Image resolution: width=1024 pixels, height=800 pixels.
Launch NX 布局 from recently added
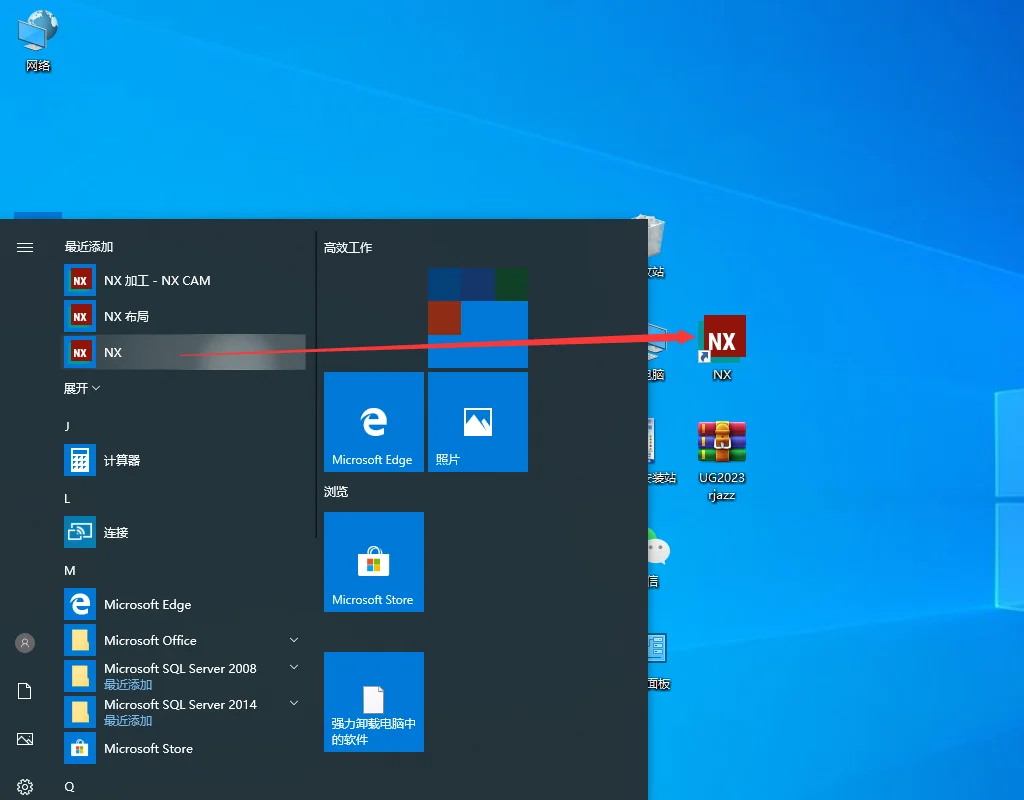[184, 316]
